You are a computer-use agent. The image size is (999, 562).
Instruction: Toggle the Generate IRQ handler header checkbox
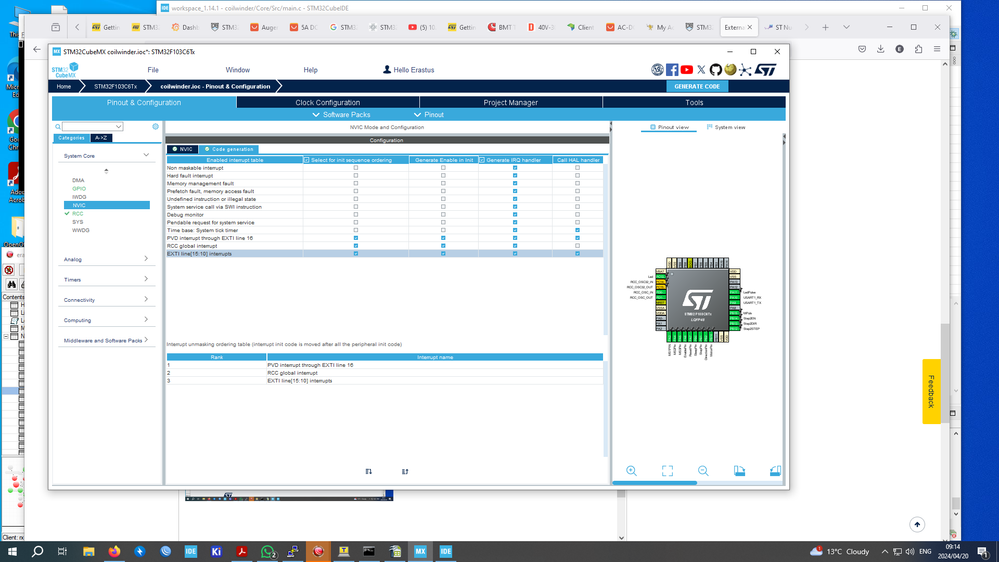click(482, 160)
